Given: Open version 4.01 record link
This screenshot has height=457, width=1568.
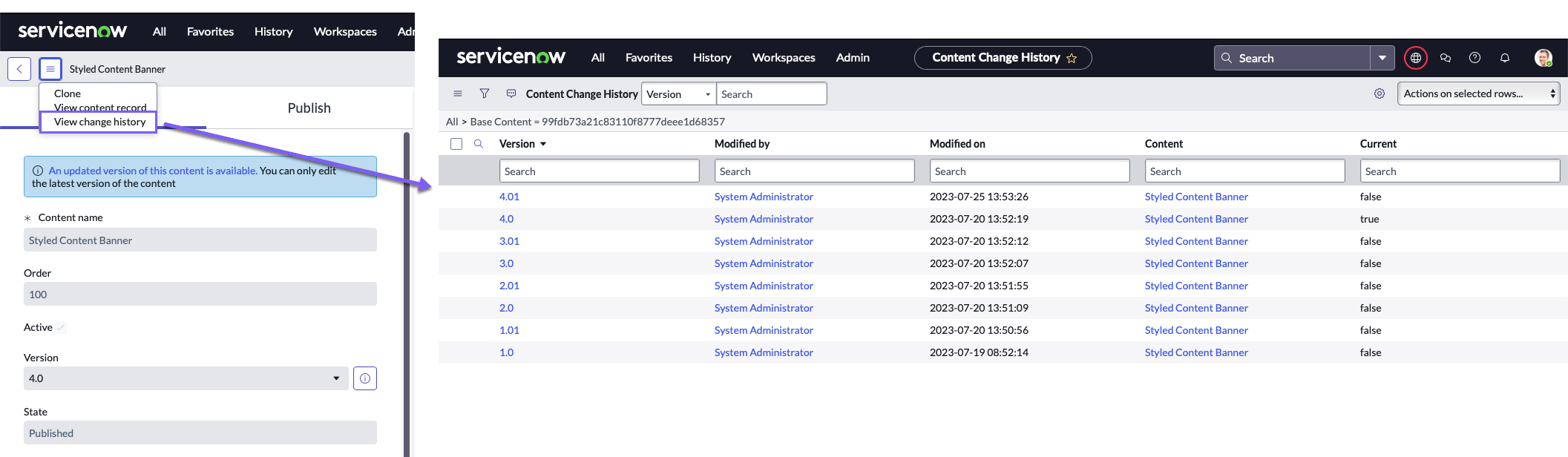Looking at the screenshot, I should [x=509, y=197].
